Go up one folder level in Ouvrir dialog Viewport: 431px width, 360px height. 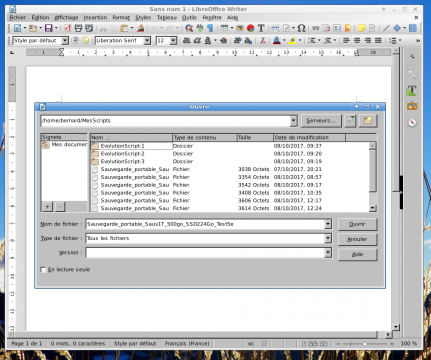350,120
